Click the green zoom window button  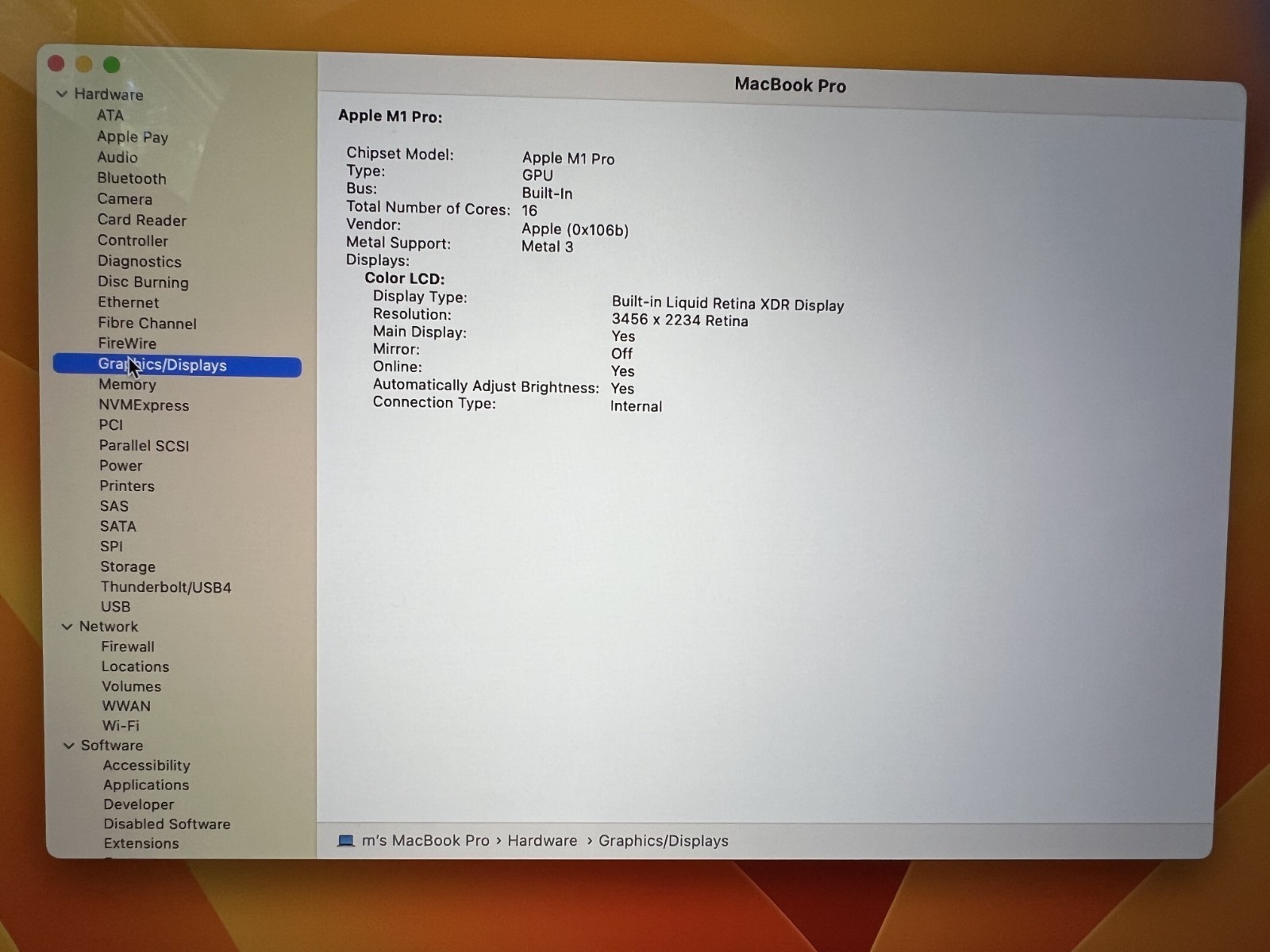(x=112, y=64)
